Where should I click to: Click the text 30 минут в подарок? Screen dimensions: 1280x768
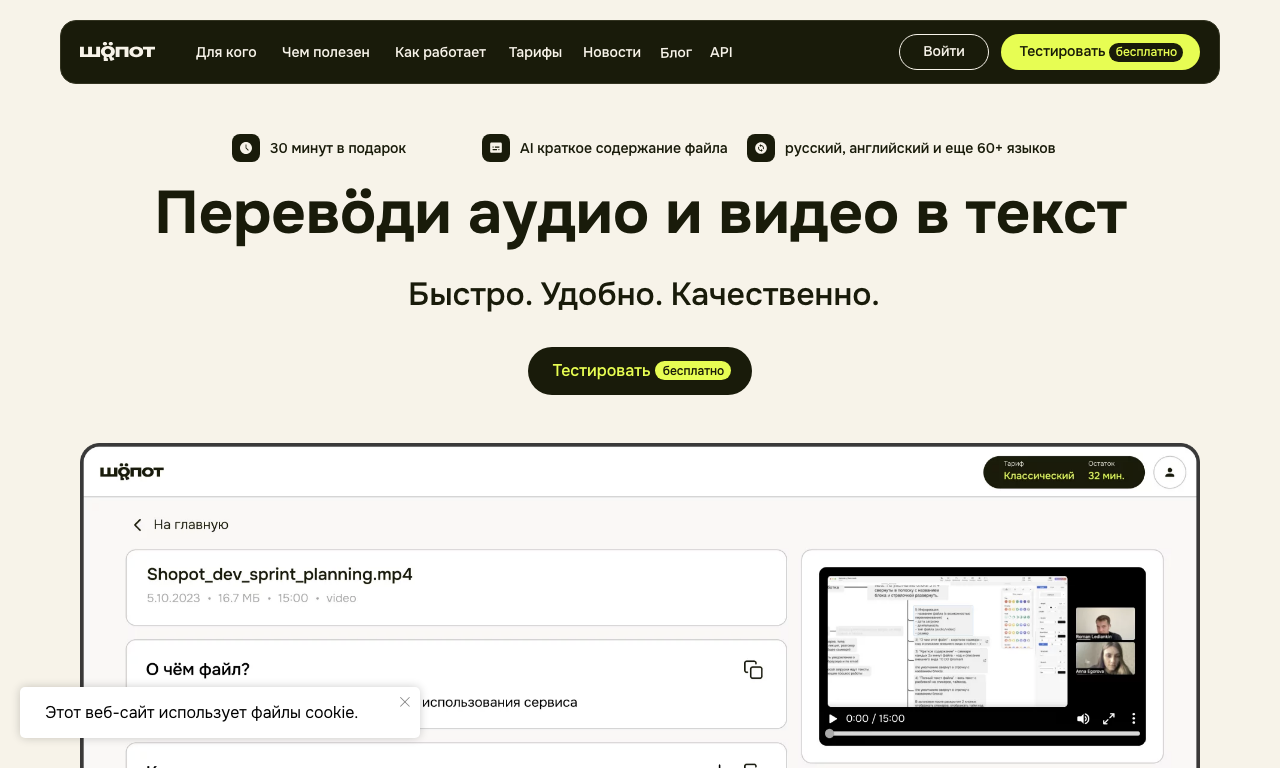[x=338, y=148]
